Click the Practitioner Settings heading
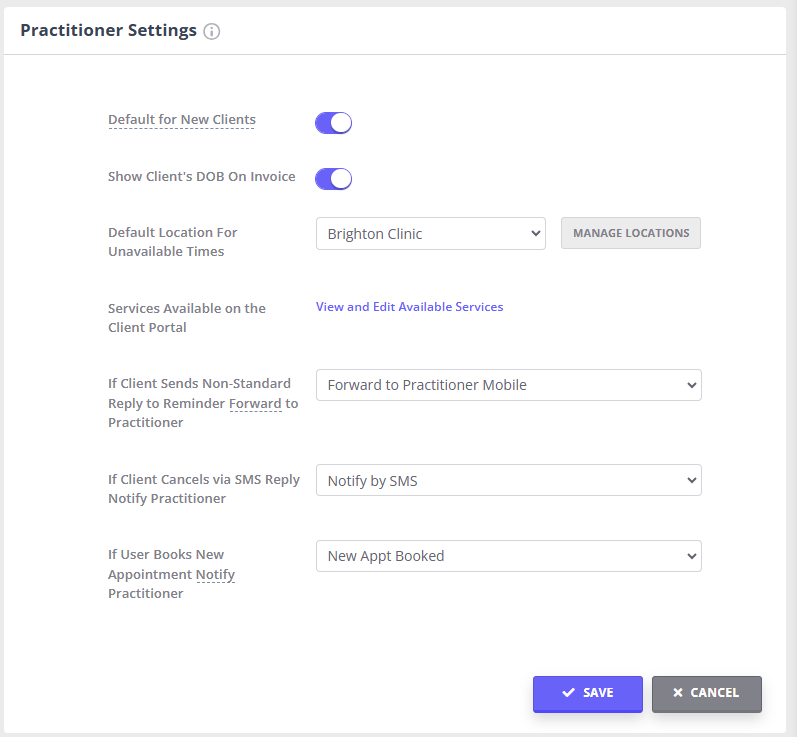 pos(108,30)
